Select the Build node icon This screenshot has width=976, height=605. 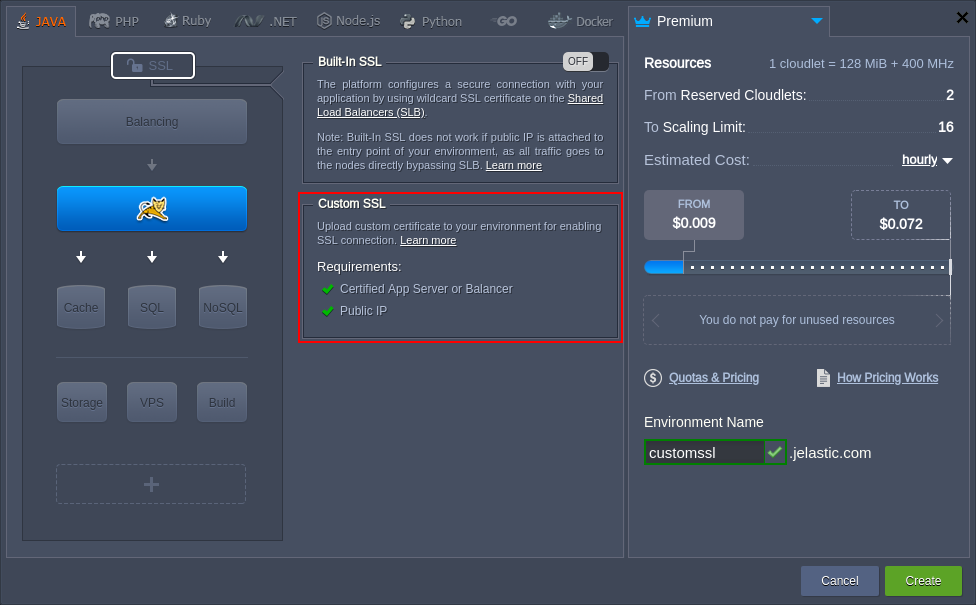[222, 402]
